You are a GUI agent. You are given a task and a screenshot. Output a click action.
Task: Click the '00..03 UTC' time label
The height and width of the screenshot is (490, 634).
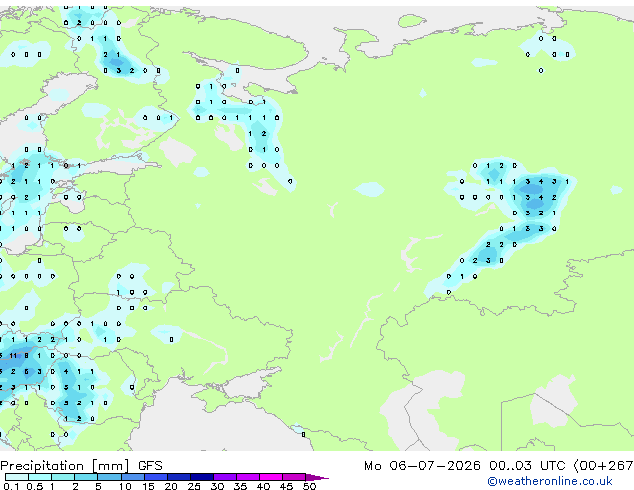point(527,466)
